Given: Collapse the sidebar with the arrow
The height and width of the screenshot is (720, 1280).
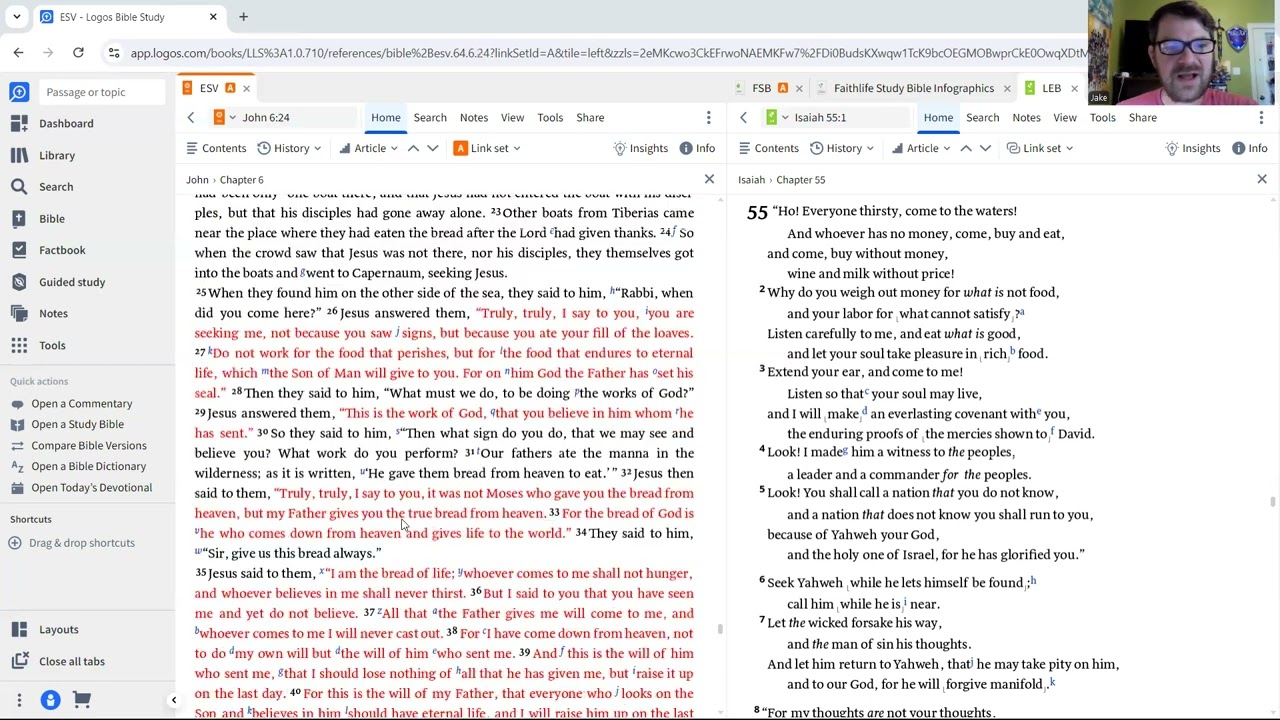Looking at the screenshot, I should pos(173,700).
